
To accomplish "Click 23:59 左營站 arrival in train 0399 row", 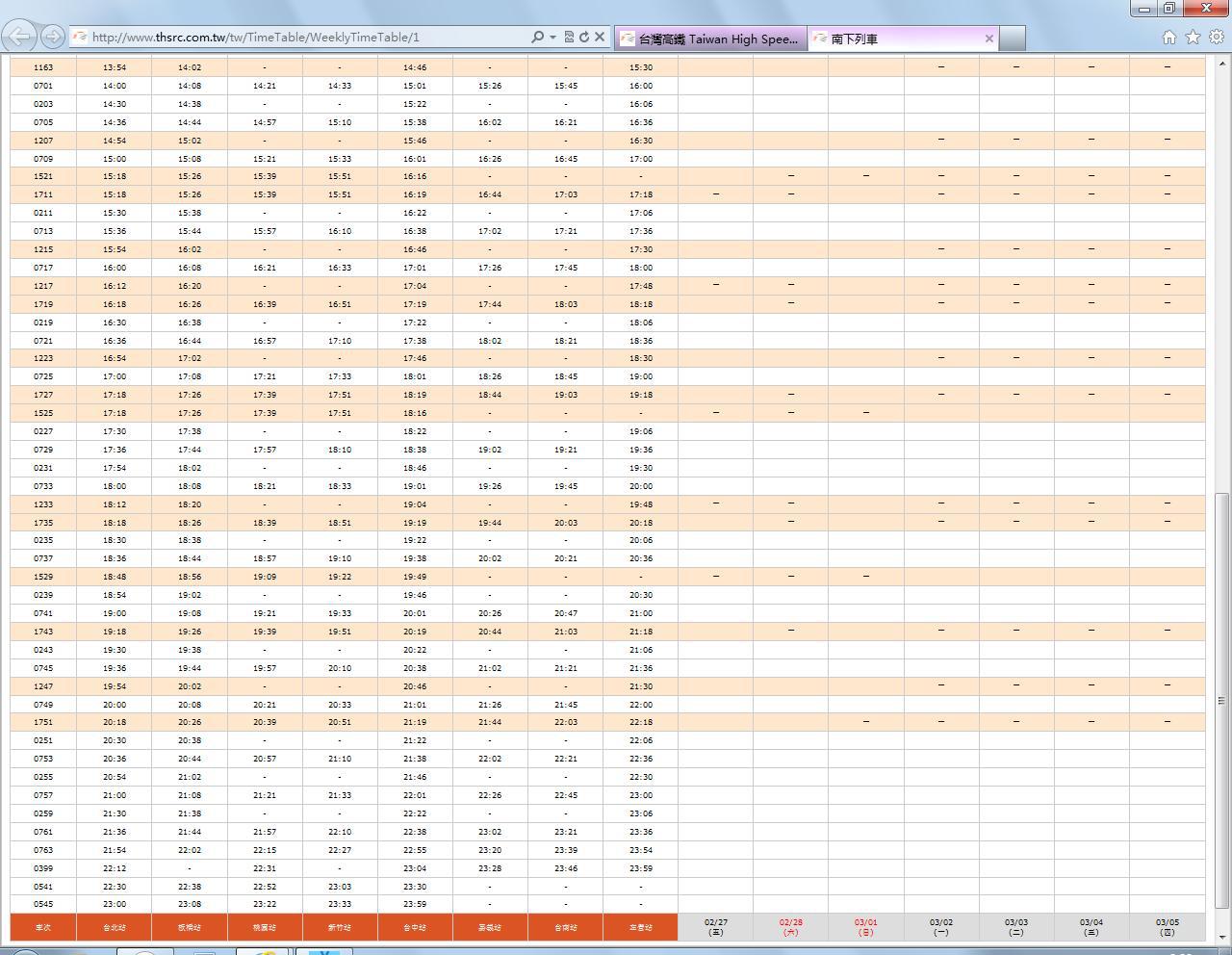I will coord(641,868).
